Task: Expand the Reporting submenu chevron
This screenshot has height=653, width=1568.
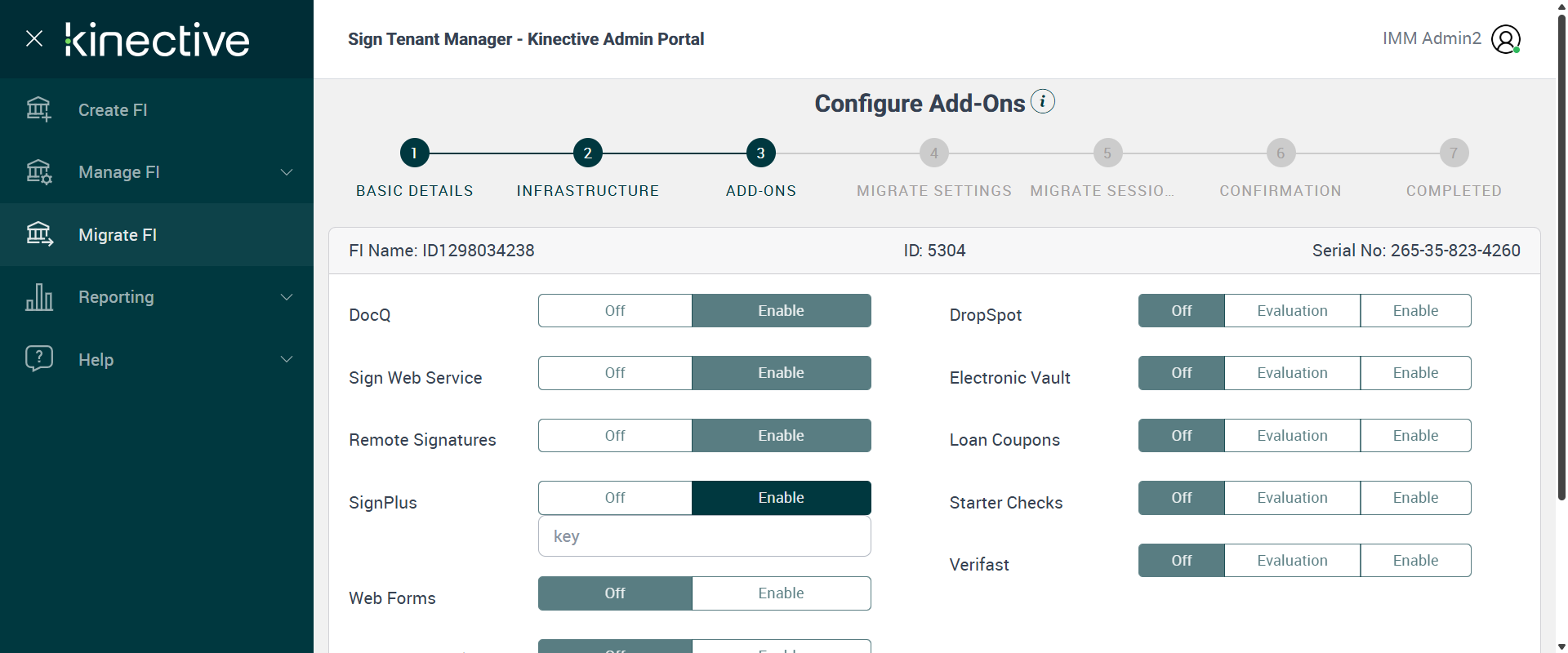Action: [287, 297]
